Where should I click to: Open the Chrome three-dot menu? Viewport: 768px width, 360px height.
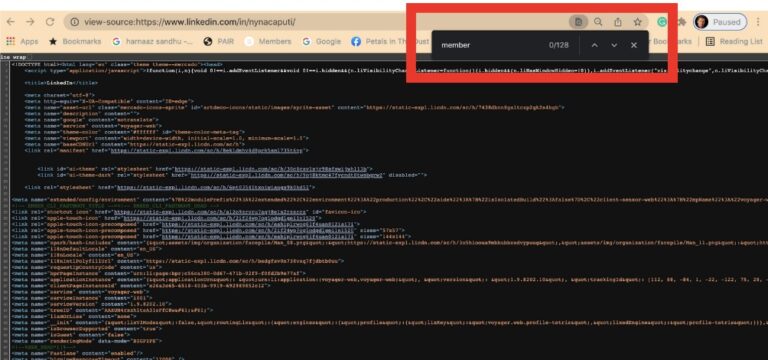759,22
